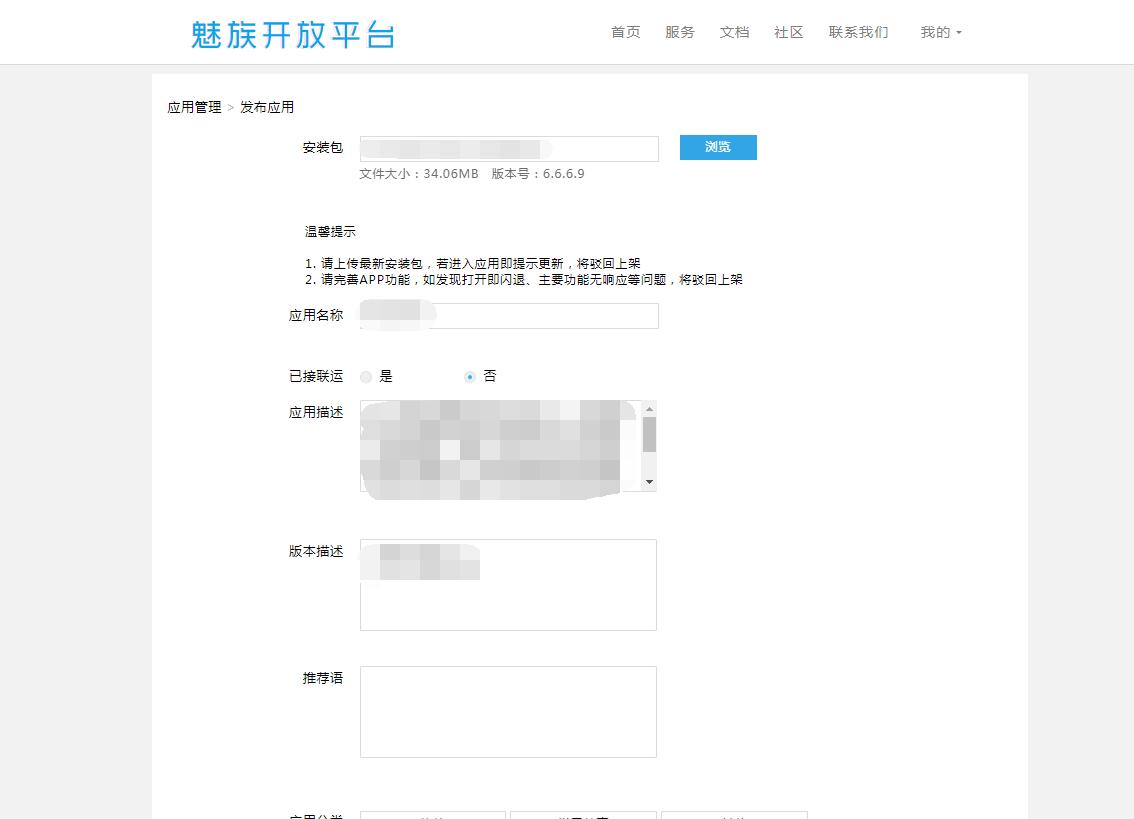Click the 温馨提示 heading
The image size is (1134, 819).
click(x=330, y=232)
